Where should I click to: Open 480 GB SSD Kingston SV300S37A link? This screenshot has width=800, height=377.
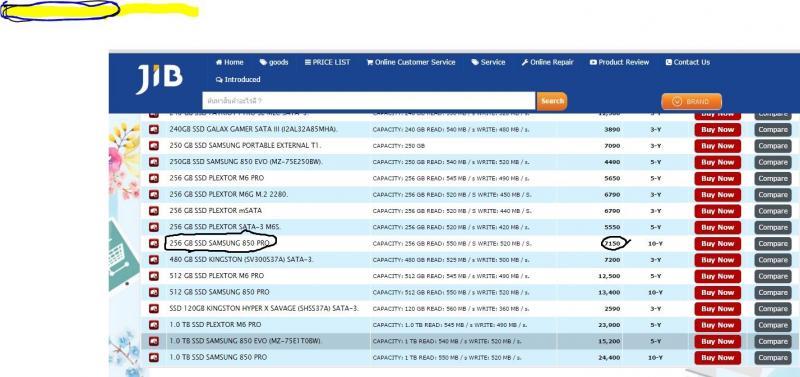pyautogui.click(x=241, y=260)
